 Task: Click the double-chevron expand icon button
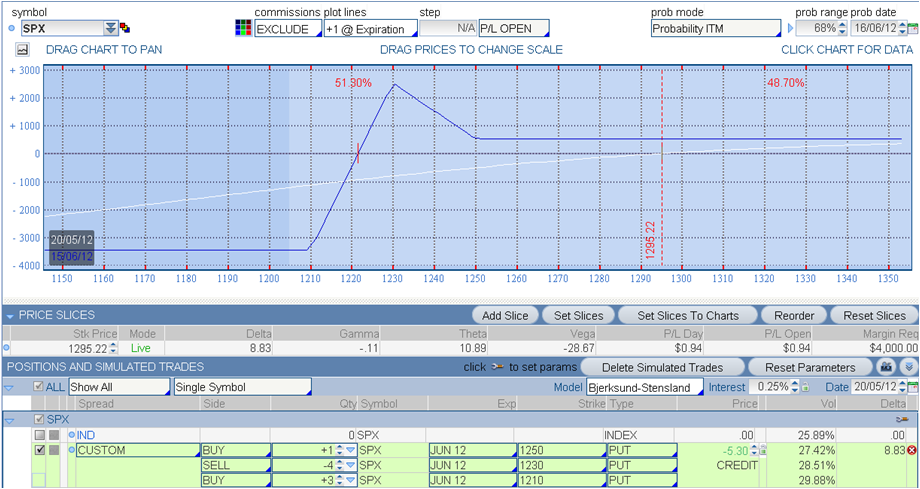click(909, 367)
